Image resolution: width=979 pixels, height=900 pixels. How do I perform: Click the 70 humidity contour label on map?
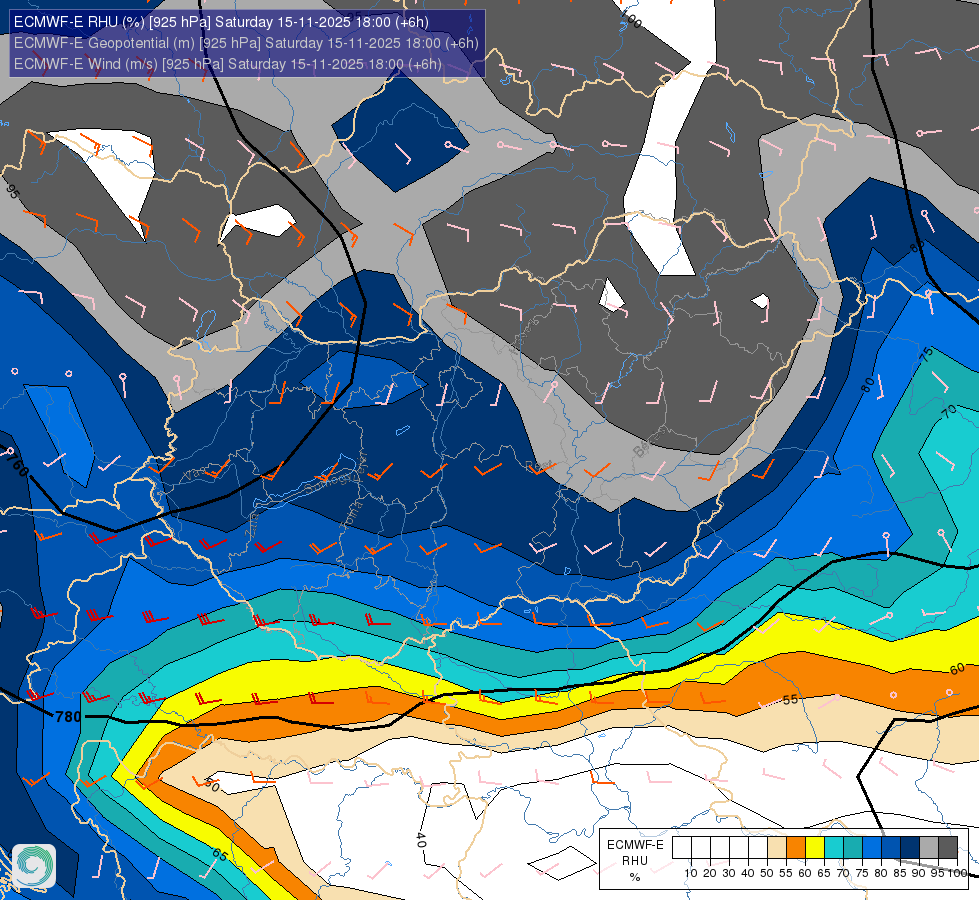click(x=950, y=412)
